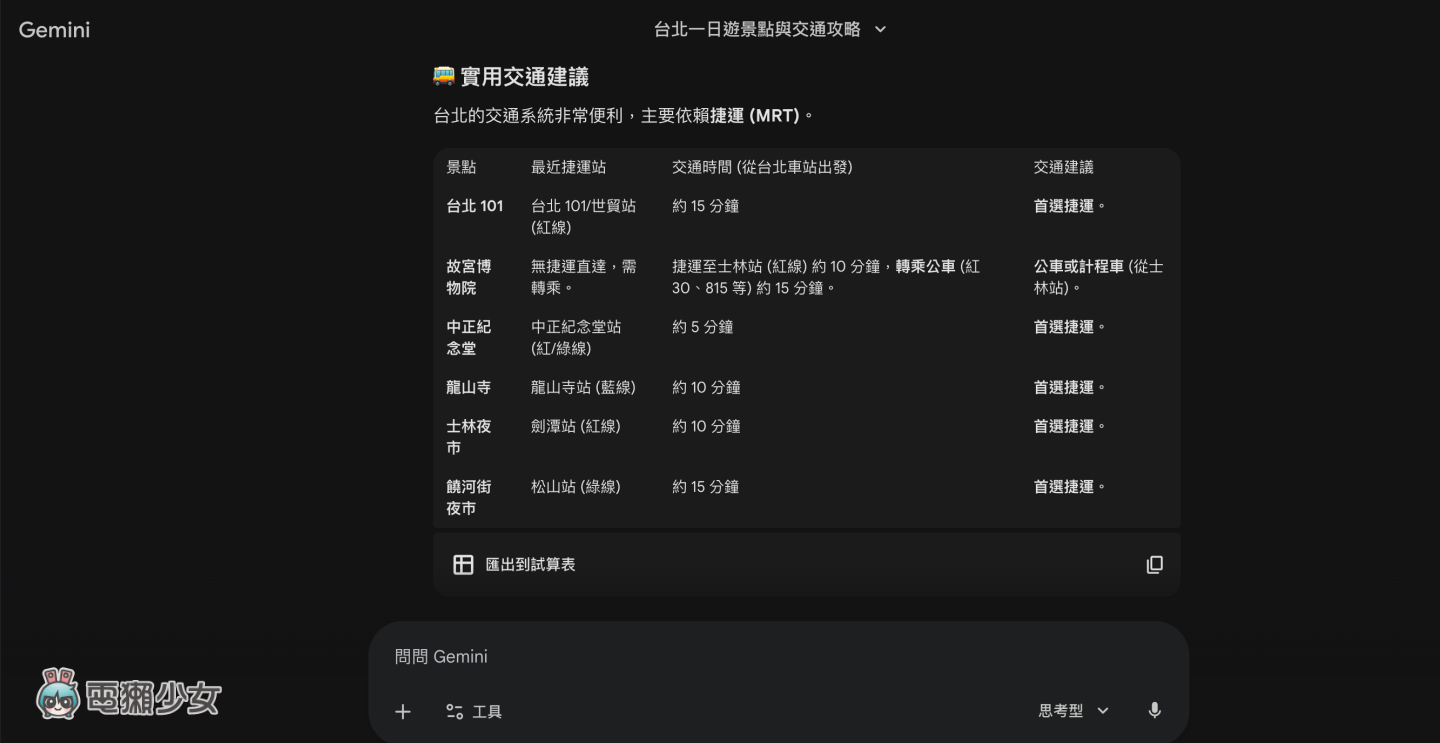Viewport: 1440px width, 743px height.
Task: Open the 思考型 model selector dropdown
Action: [1061, 710]
